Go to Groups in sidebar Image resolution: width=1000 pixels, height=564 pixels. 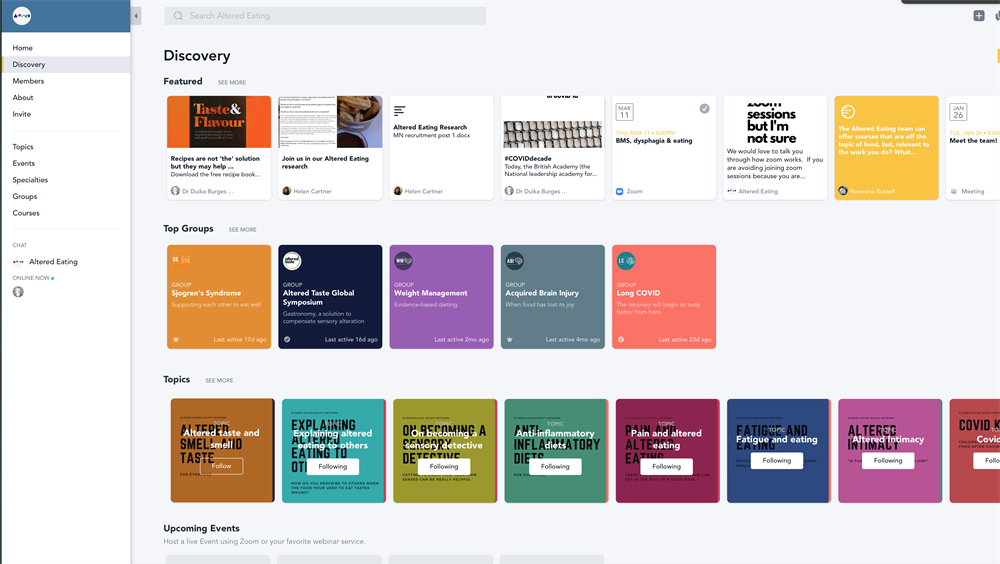tap(25, 197)
